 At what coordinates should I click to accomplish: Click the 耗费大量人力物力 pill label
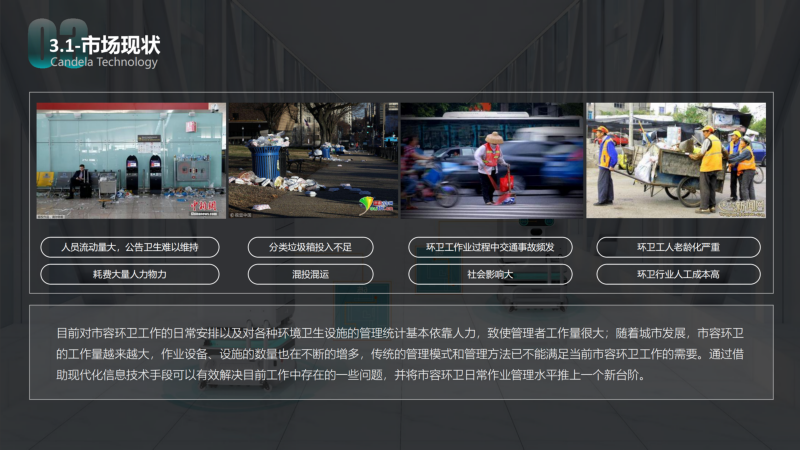coord(130,274)
